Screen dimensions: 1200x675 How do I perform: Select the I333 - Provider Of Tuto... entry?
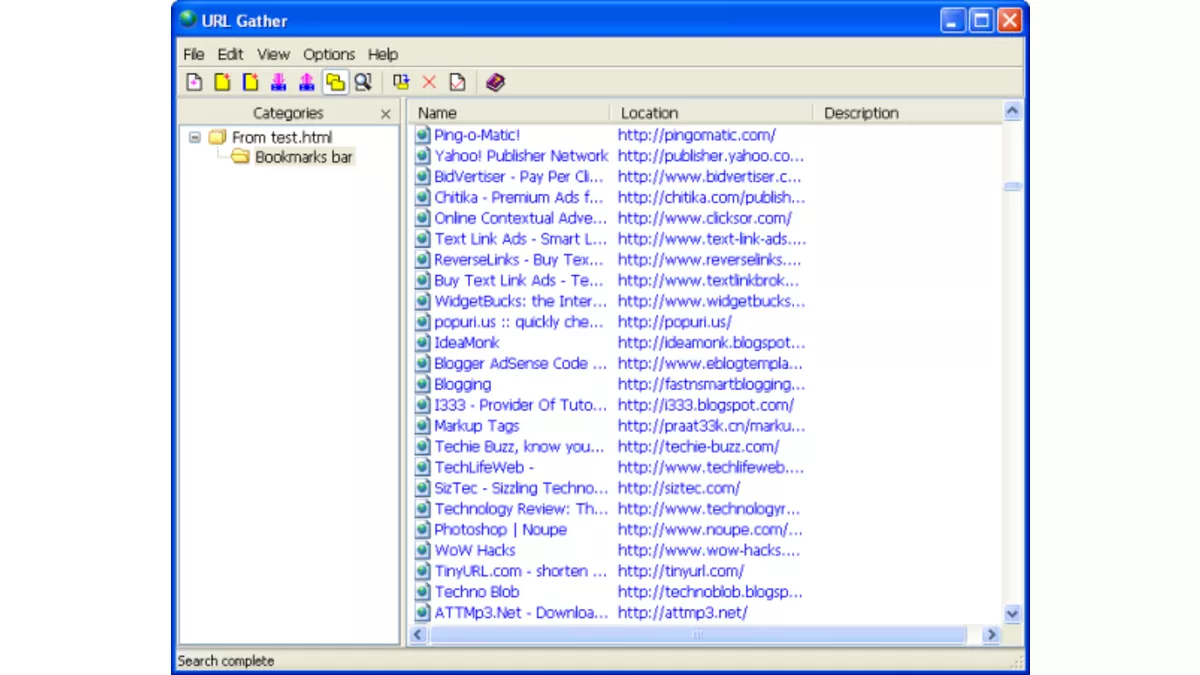tap(520, 405)
